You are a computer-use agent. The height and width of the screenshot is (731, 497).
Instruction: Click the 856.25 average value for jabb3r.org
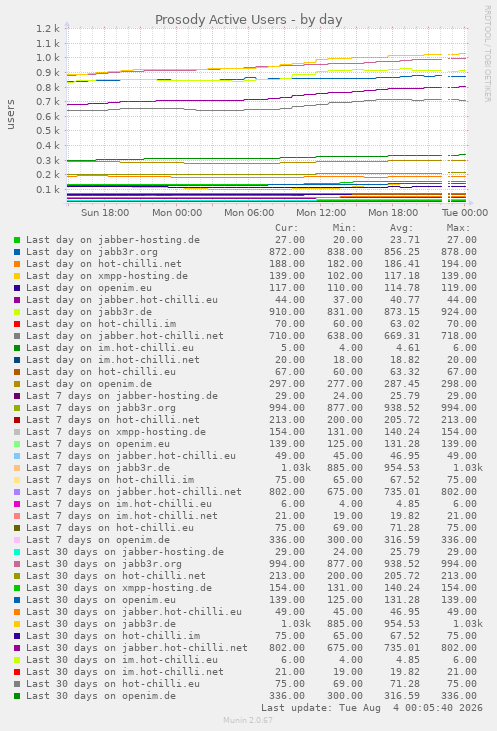coord(402,252)
